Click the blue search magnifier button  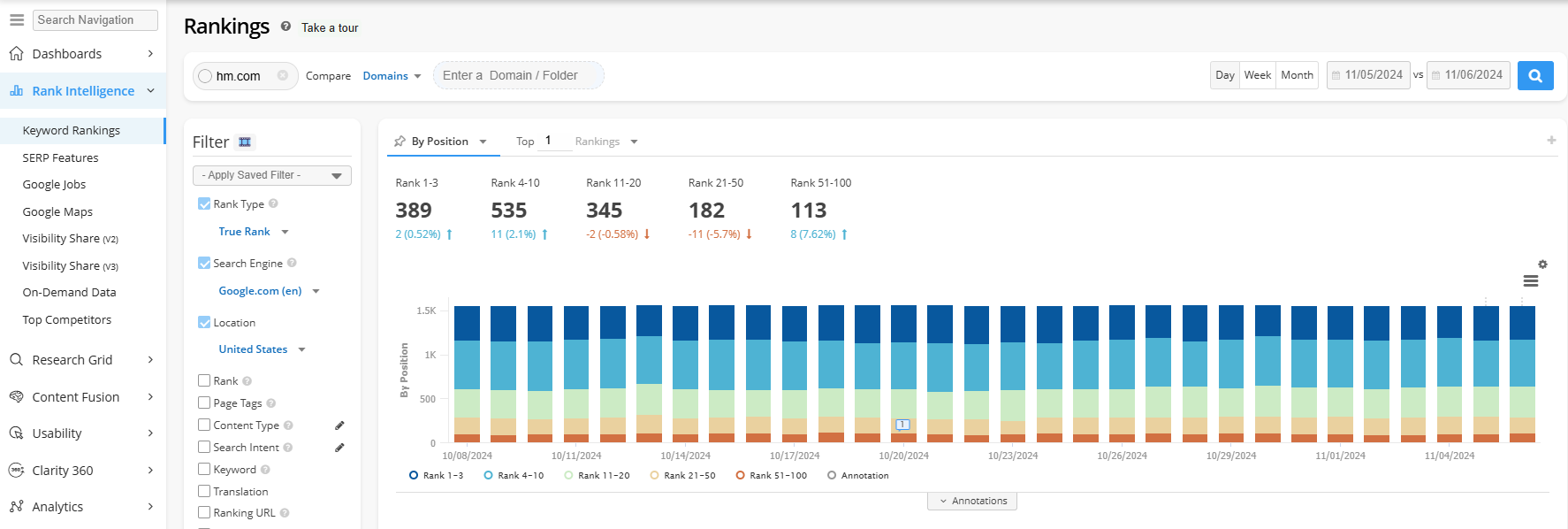click(1535, 75)
